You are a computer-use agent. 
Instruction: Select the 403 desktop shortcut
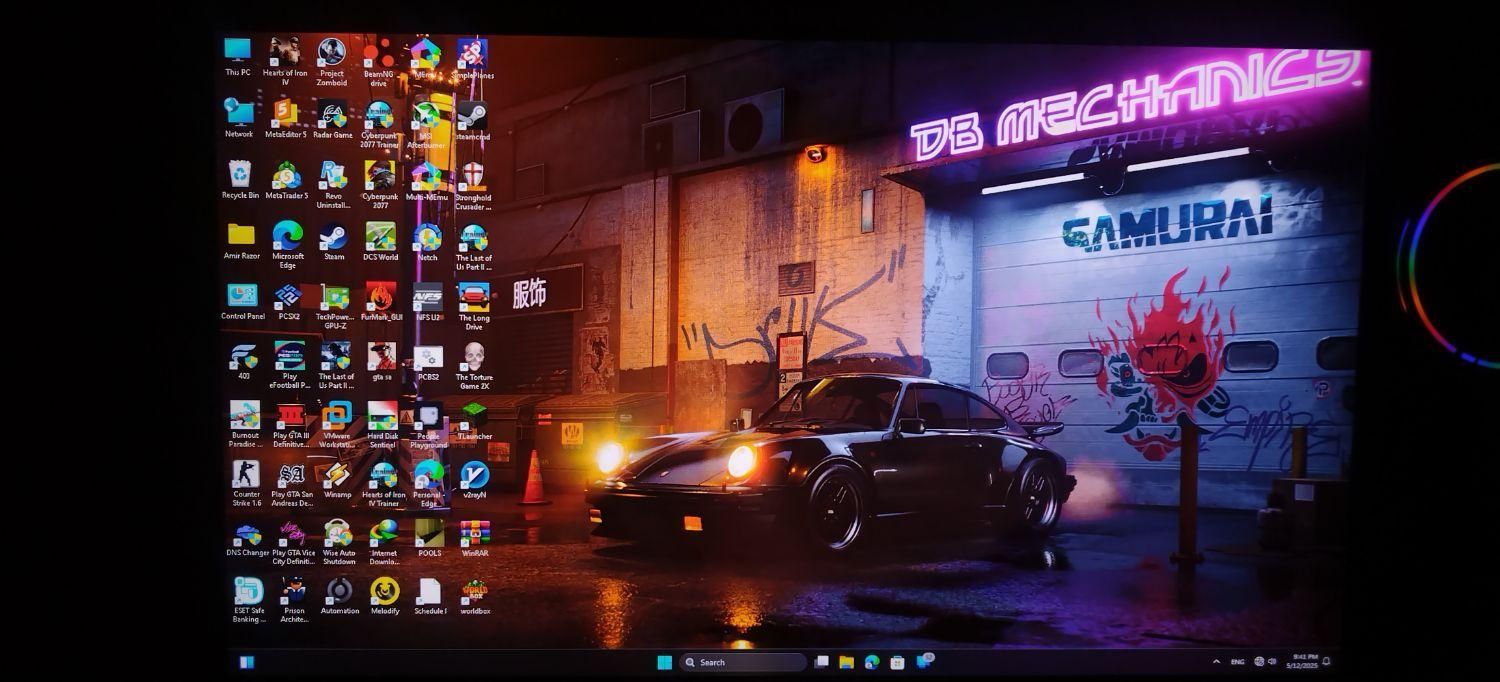click(244, 362)
